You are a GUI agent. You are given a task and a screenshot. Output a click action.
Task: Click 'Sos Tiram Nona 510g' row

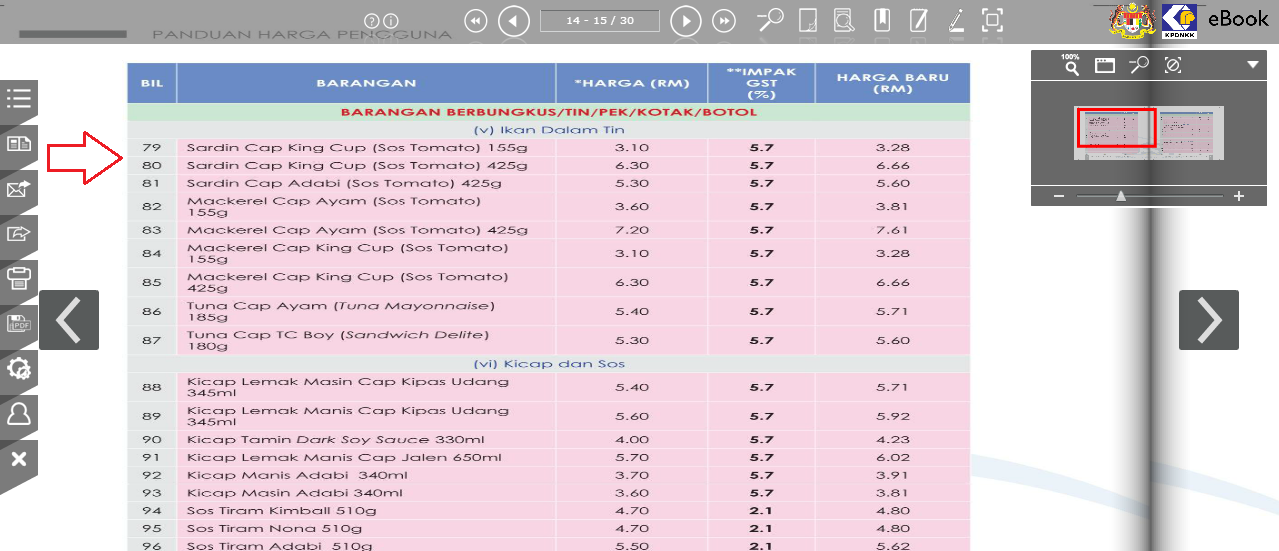point(548,528)
